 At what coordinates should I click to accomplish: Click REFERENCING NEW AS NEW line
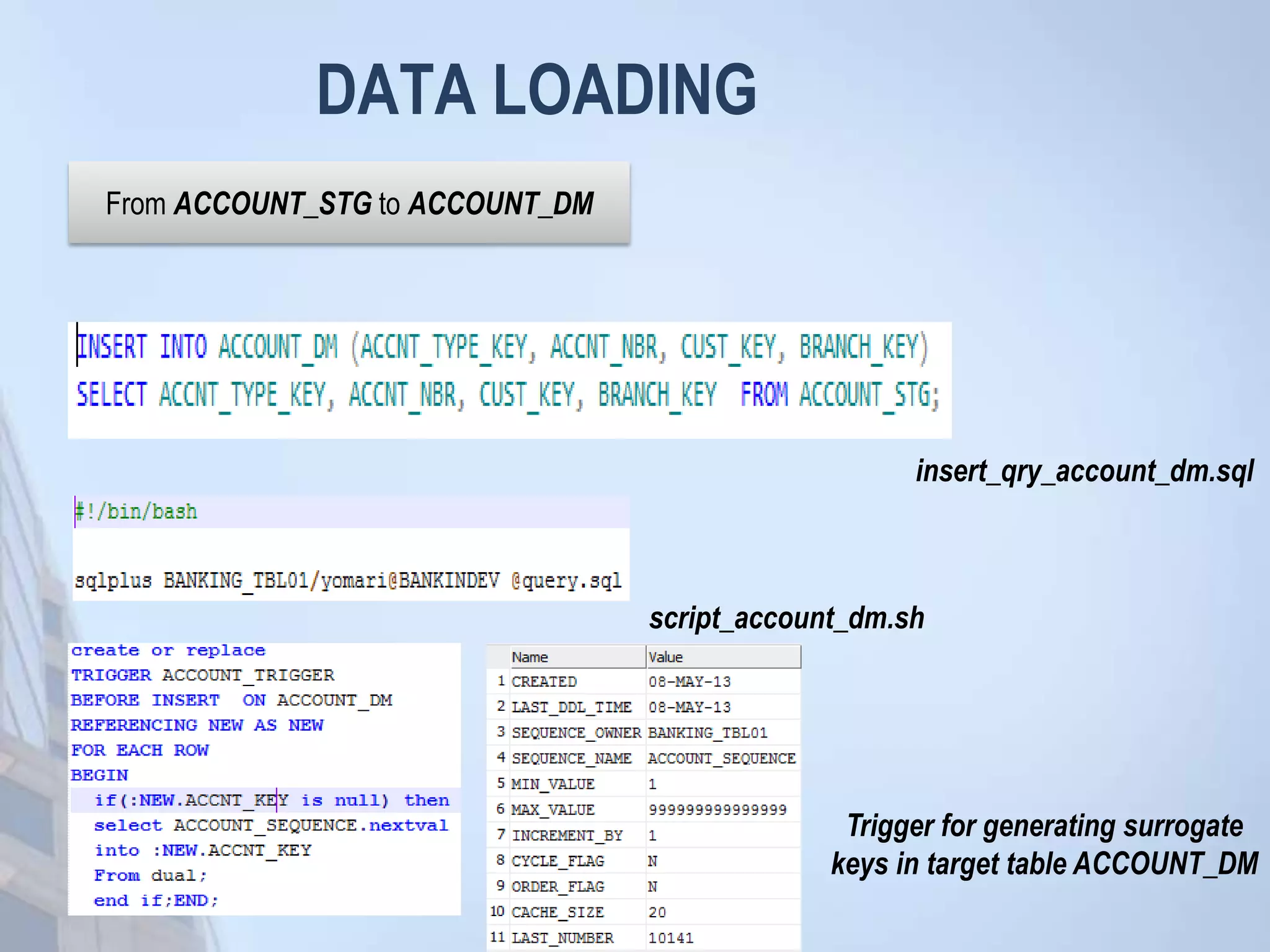pos(197,725)
